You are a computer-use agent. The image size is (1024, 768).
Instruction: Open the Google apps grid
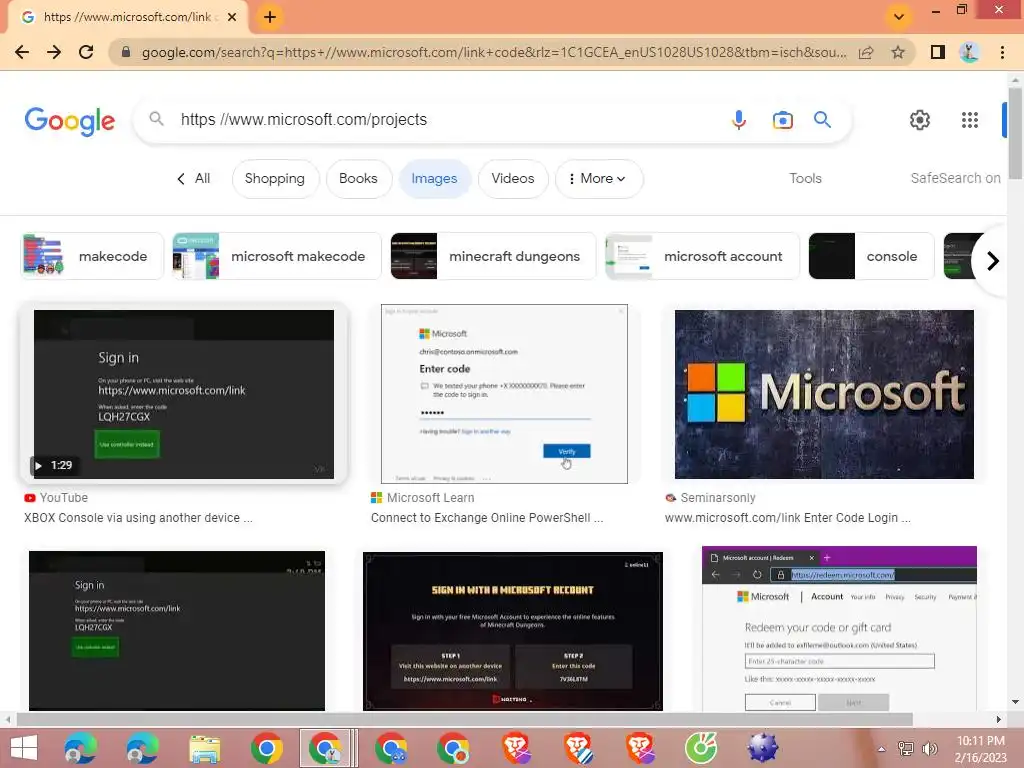[970, 120]
